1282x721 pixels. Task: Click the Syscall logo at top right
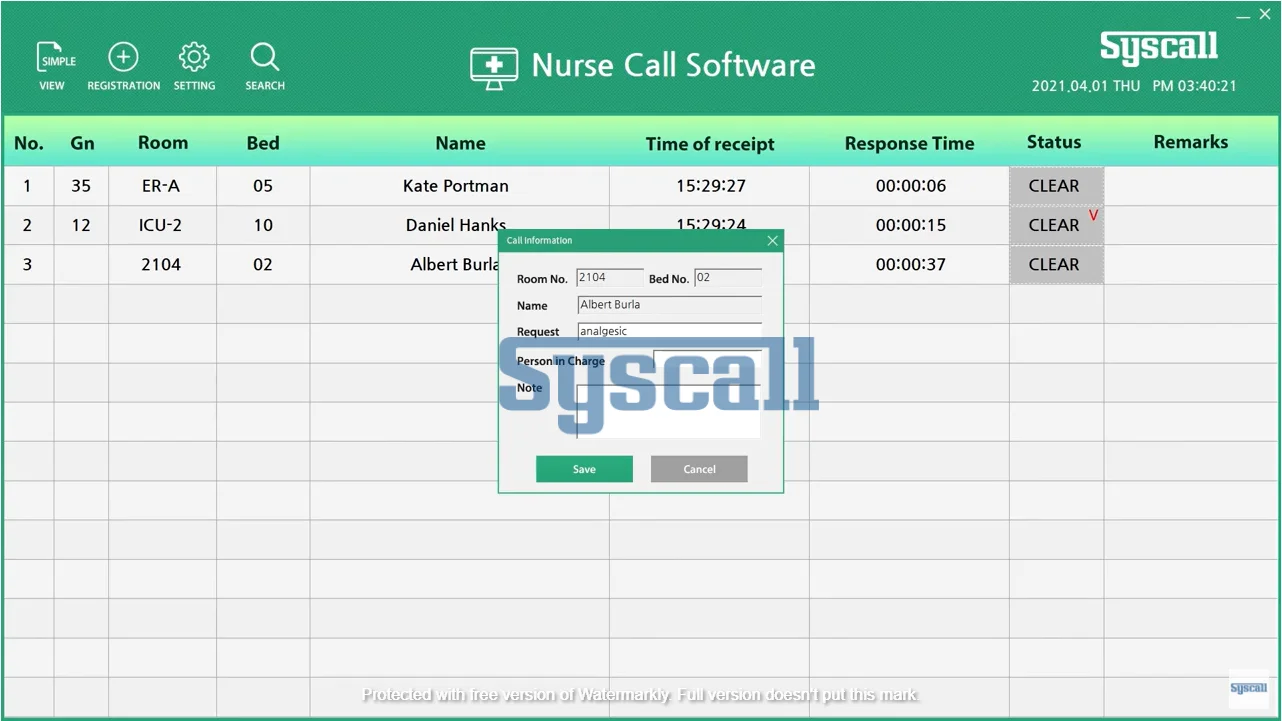(x=1158, y=47)
